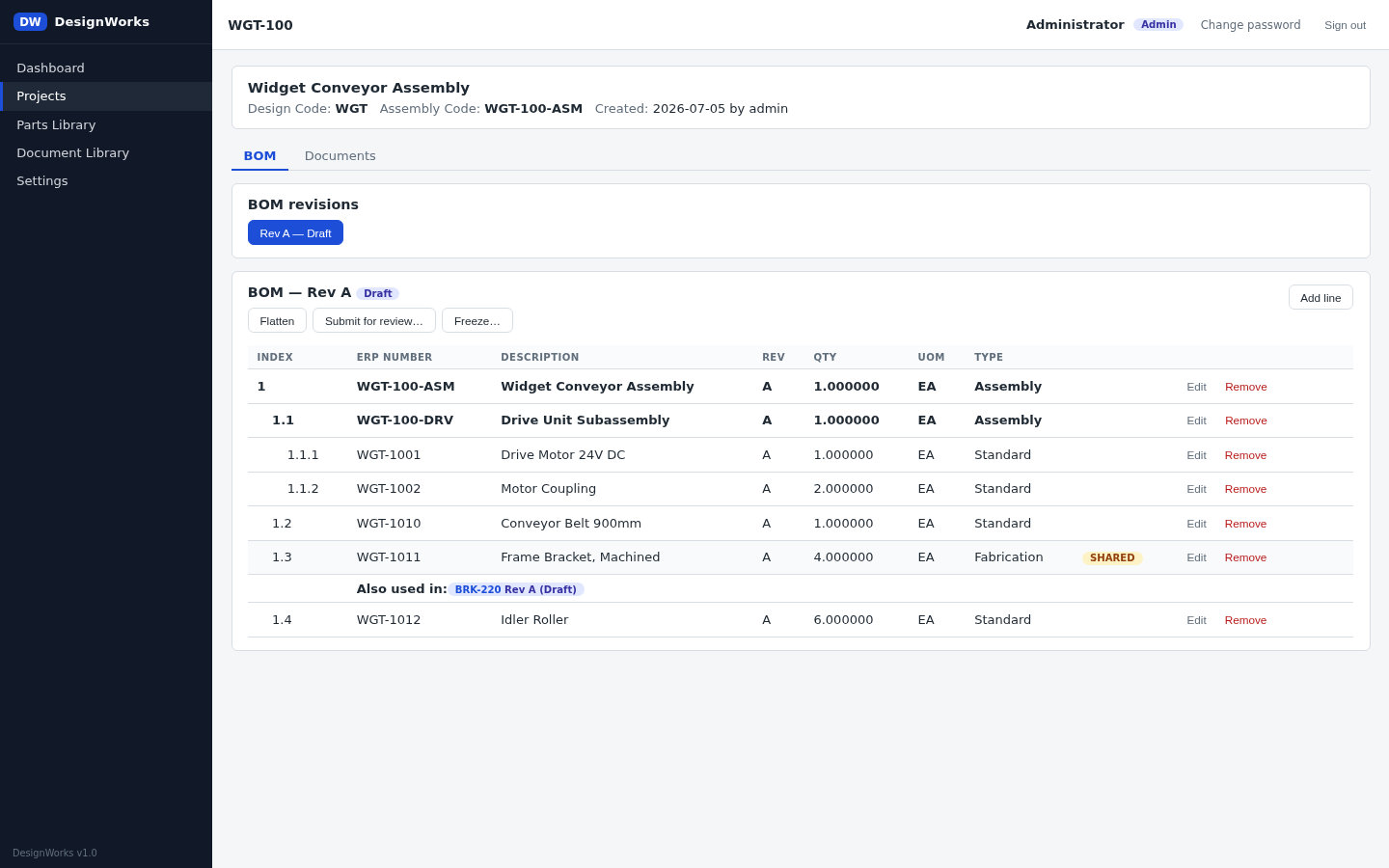Edit the Idler Roller row
The image size is (1389, 868).
(1196, 620)
